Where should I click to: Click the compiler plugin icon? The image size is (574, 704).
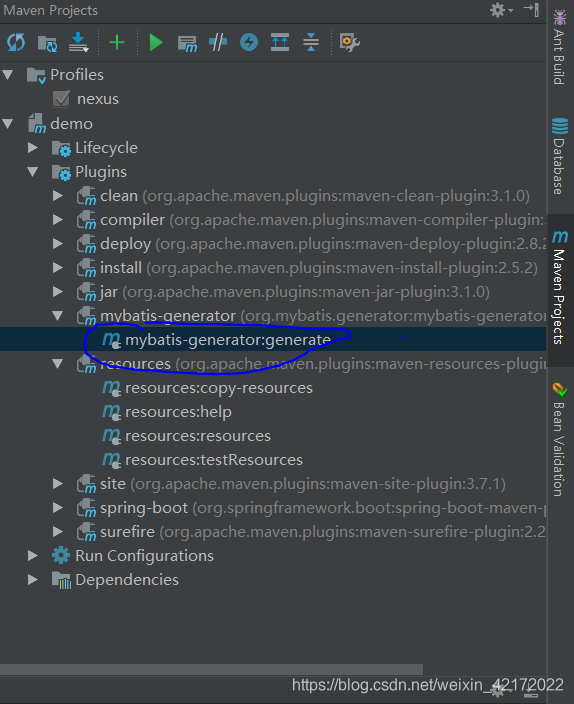click(86, 220)
